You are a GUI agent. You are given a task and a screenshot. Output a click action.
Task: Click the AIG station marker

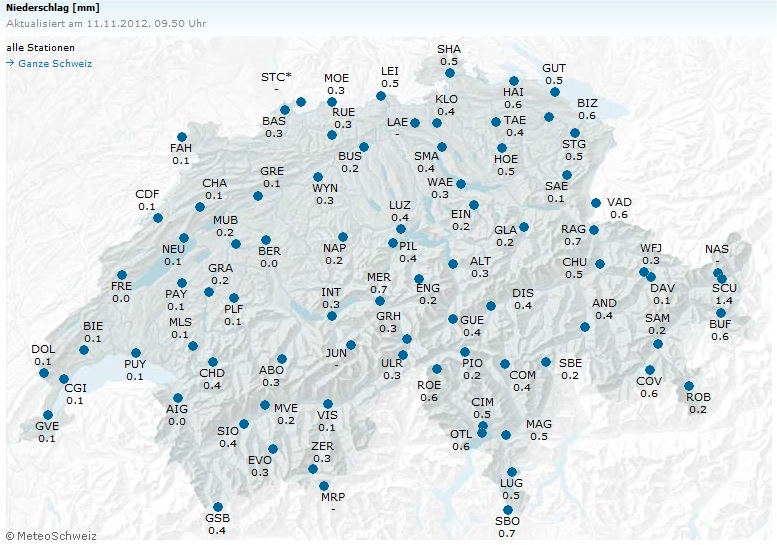pyautogui.click(x=178, y=398)
